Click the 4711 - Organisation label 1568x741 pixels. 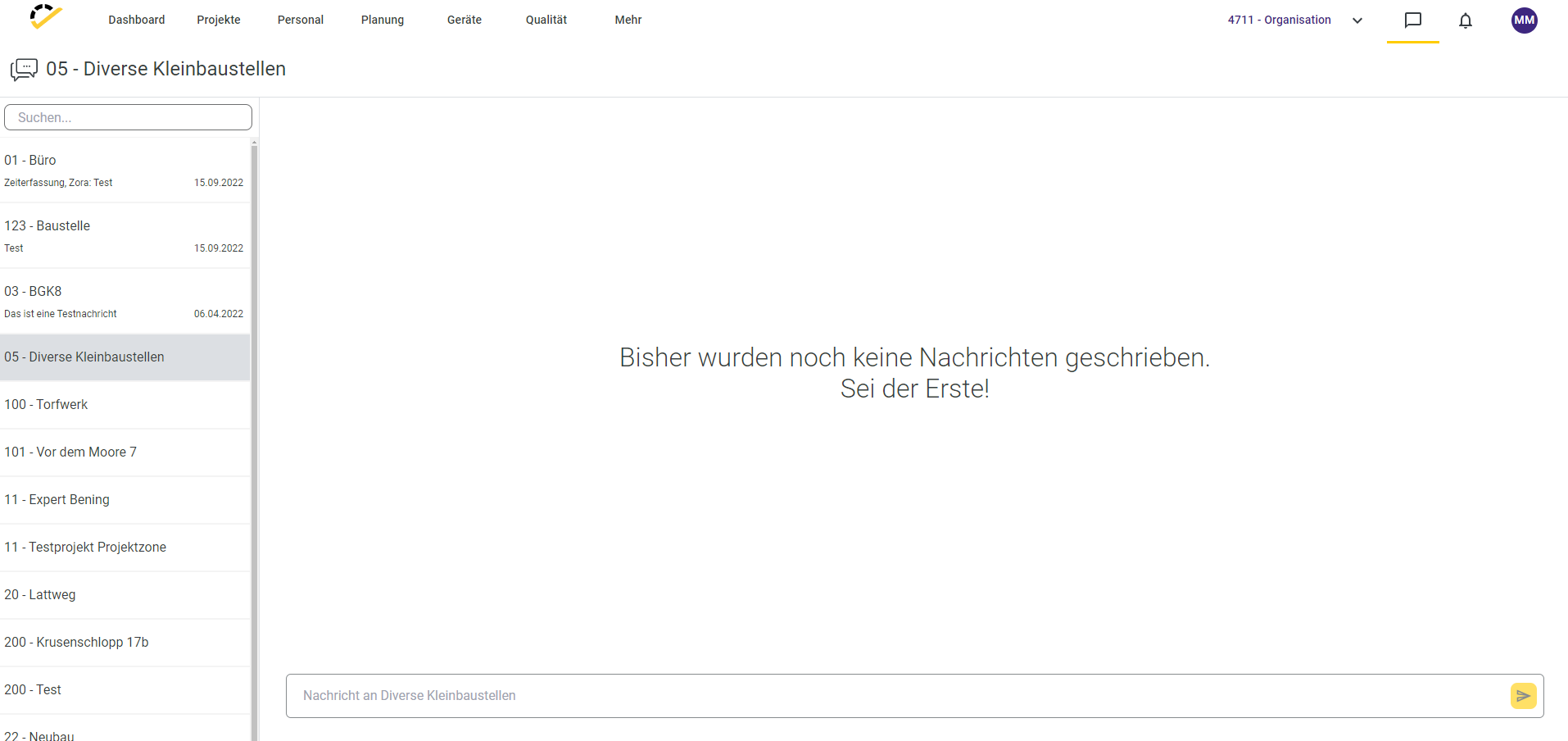tap(1279, 20)
